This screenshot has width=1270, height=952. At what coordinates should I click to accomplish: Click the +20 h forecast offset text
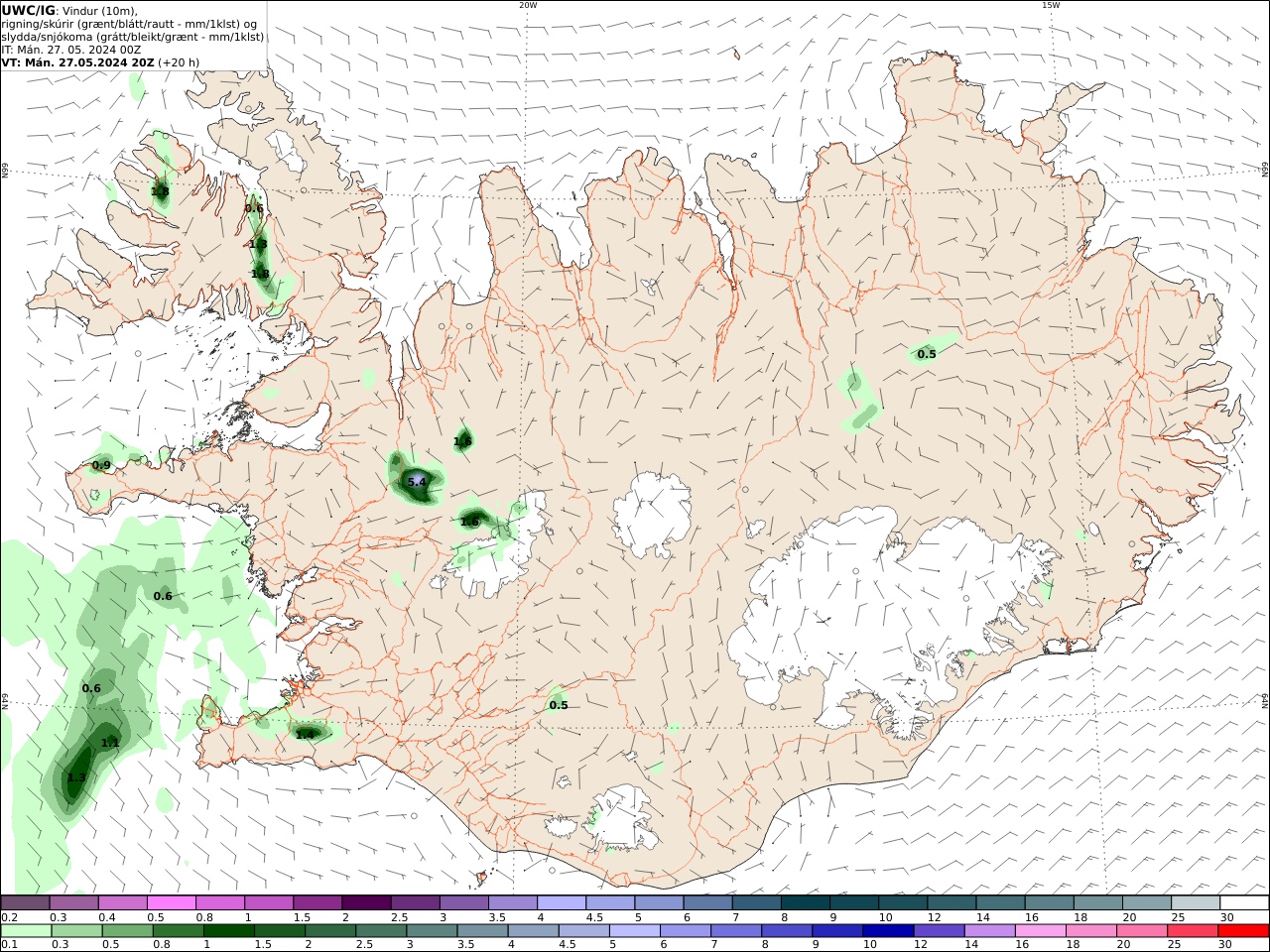179,62
